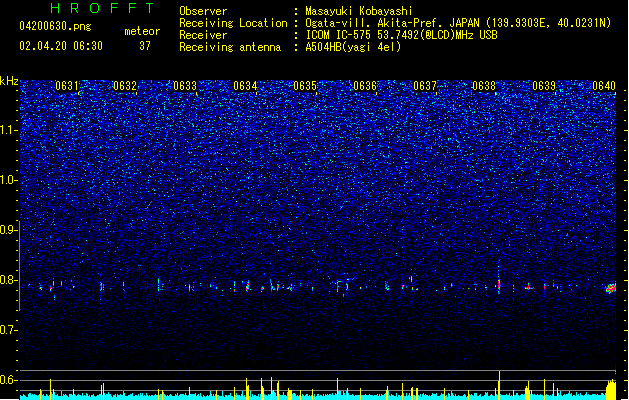
Task: Click time marker 0634
Action: click(x=245, y=86)
